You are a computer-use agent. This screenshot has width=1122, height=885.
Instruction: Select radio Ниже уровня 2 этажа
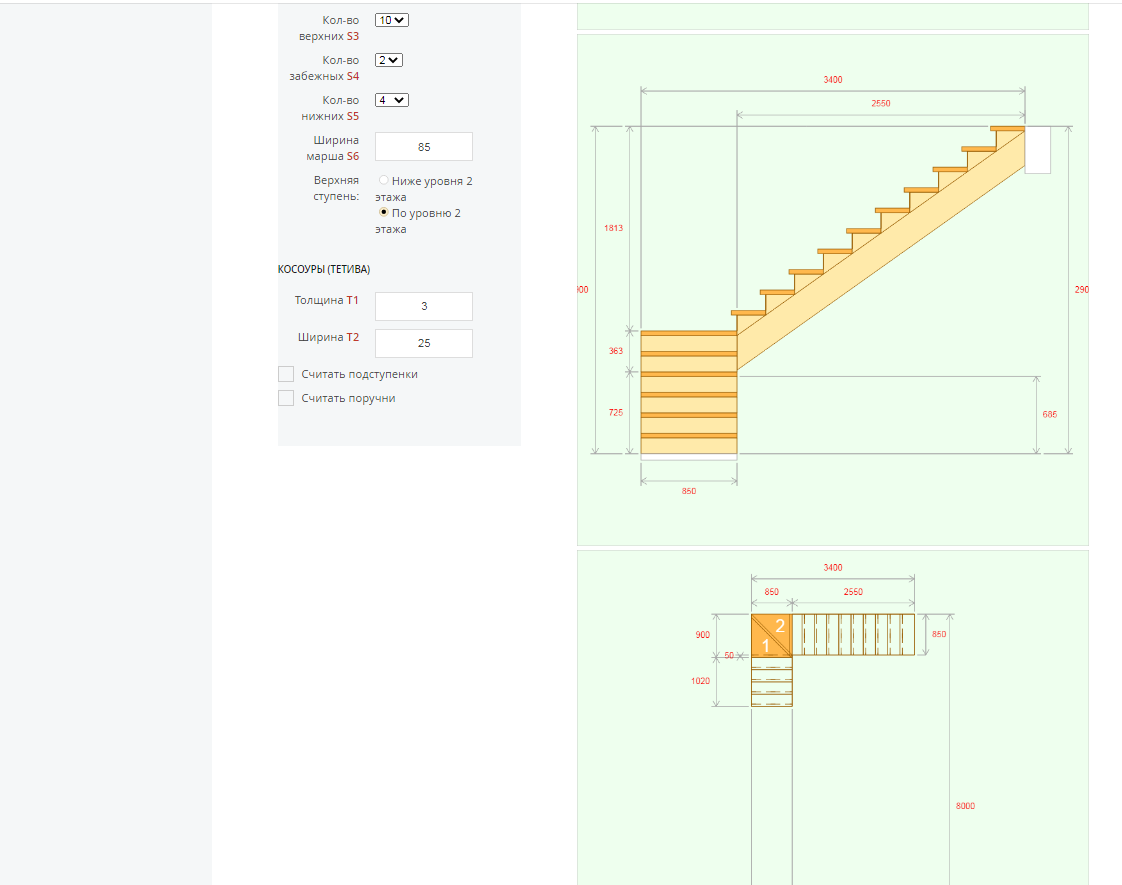point(384,180)
